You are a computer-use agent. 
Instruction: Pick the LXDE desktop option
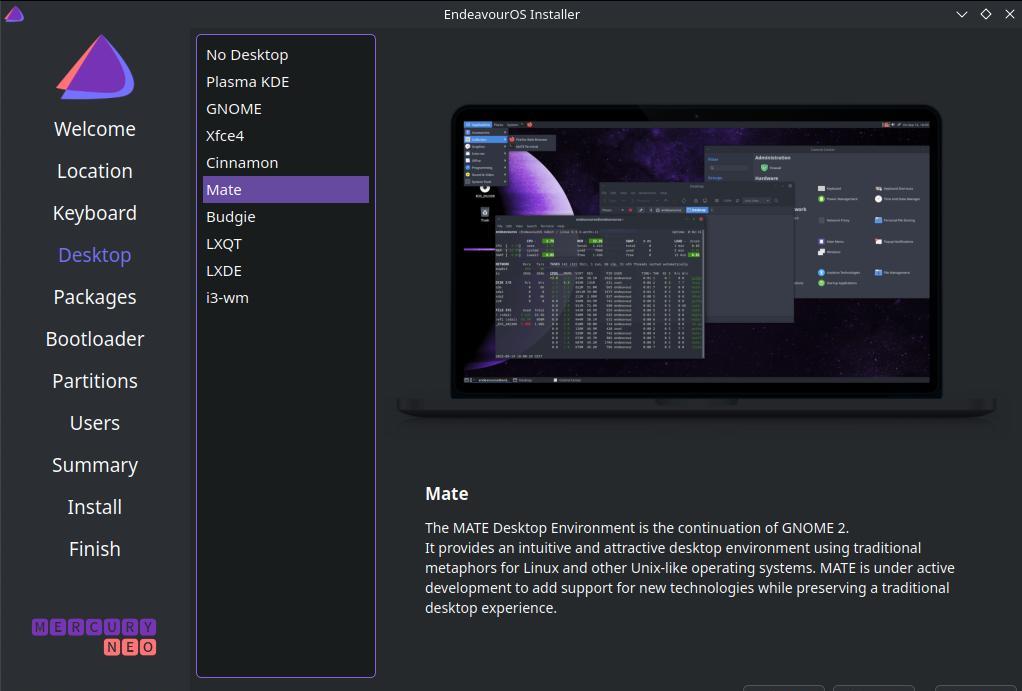285,271
